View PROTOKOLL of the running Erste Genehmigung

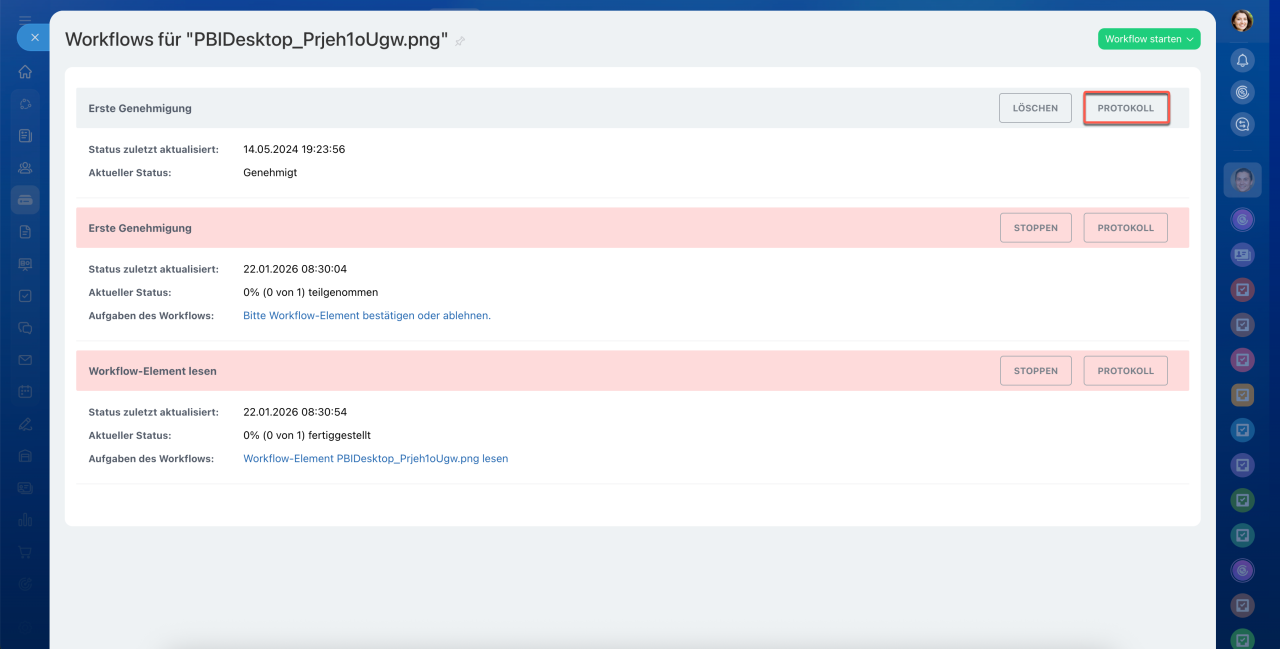point(1126,228)
